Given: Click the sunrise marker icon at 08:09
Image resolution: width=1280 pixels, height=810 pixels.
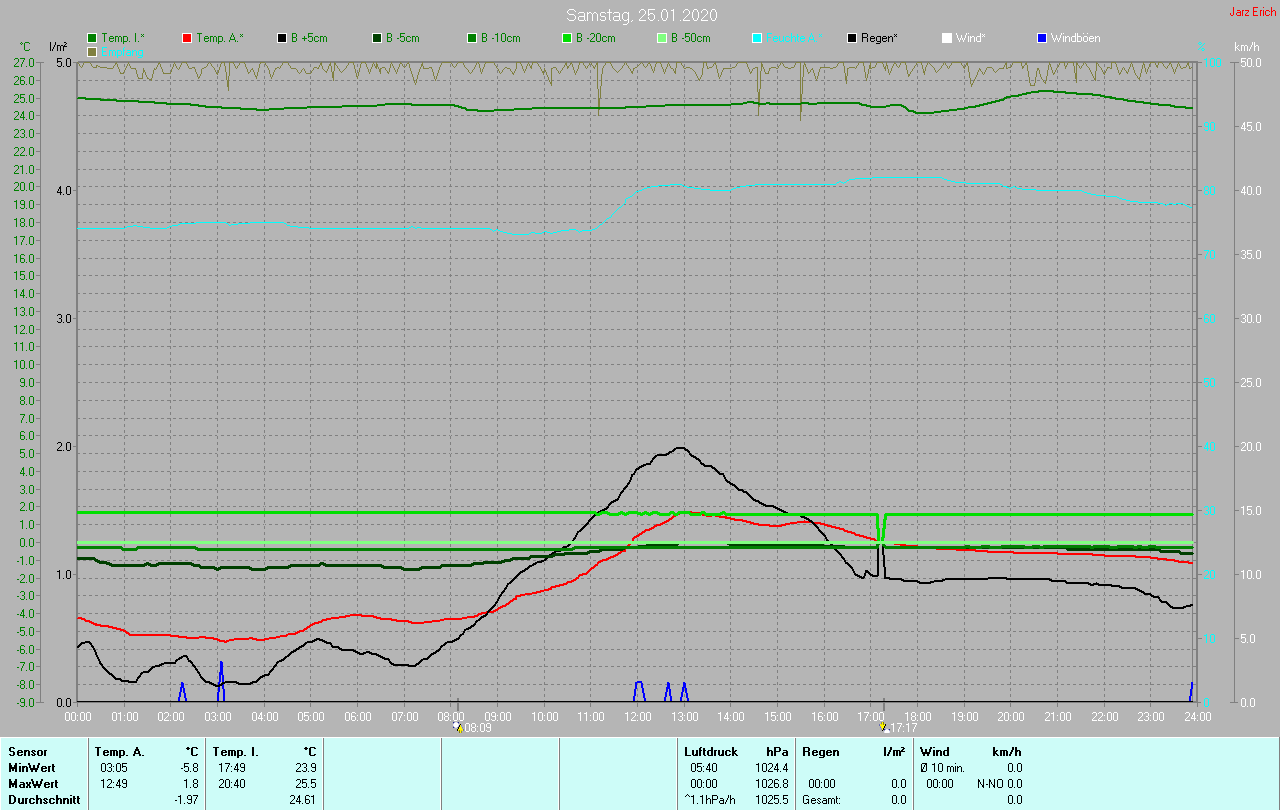Looking at the screenshot, I should coord(459,728).
